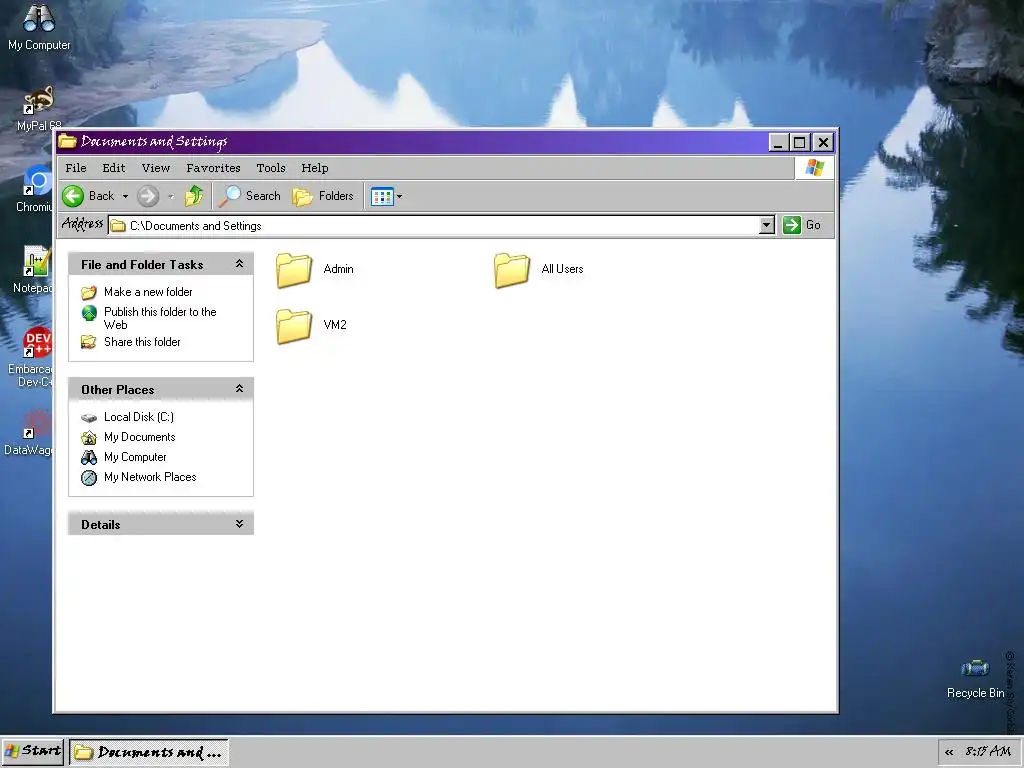Minimize the Documents and Settings window
Screen dimensions: 1024x768
pos(778,142)
